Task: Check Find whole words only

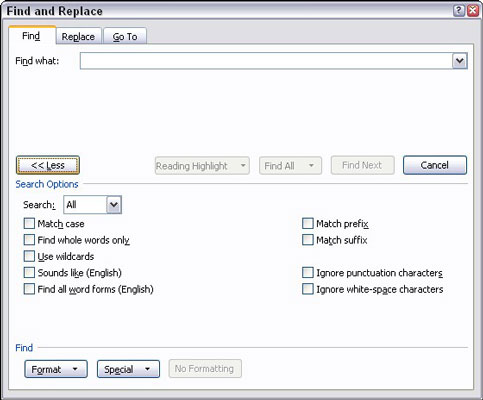Action: 29,240
